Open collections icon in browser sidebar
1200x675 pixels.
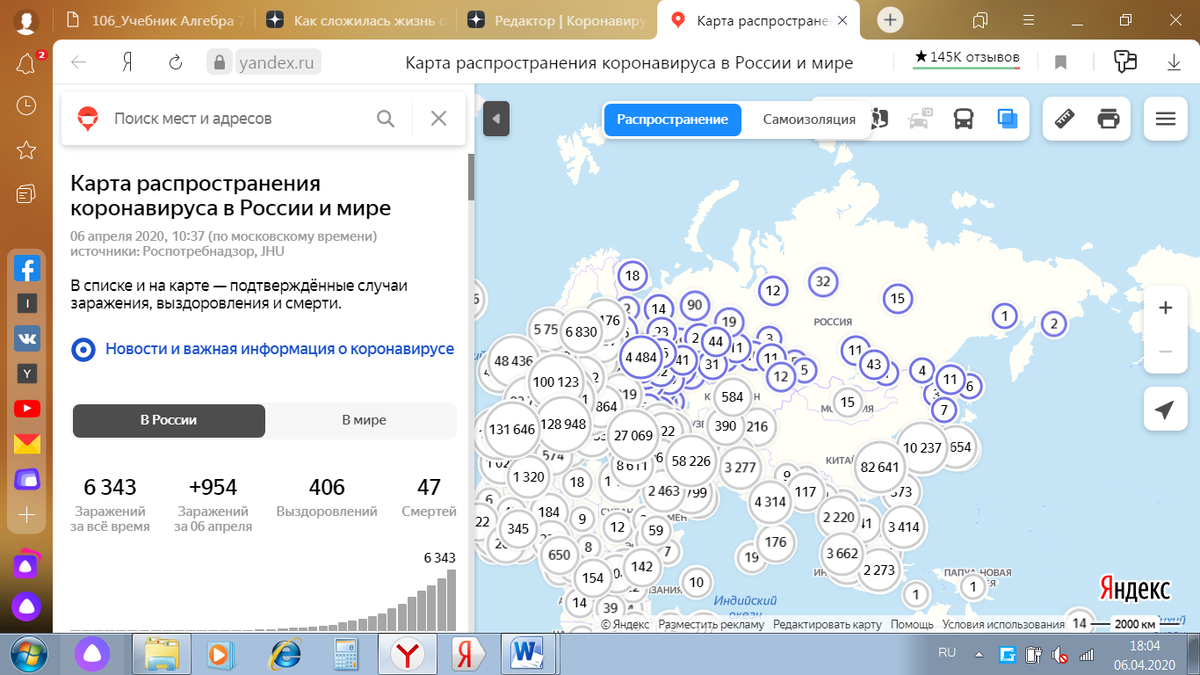pos(27,193)
